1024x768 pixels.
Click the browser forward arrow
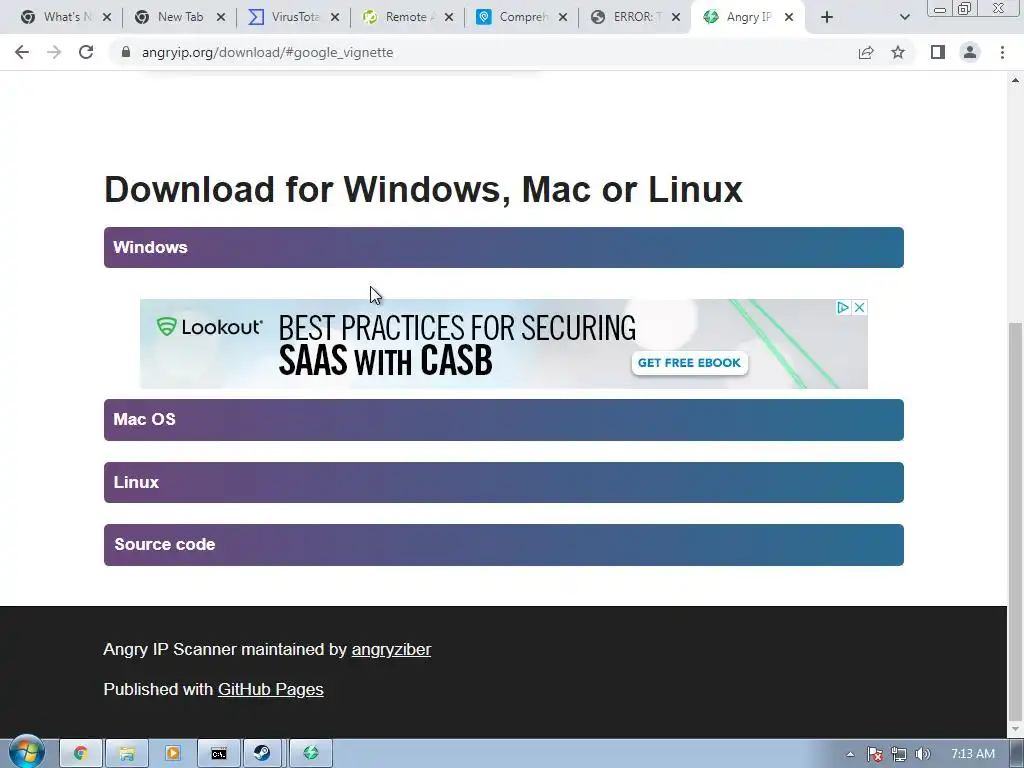click(x=54, y=52)
